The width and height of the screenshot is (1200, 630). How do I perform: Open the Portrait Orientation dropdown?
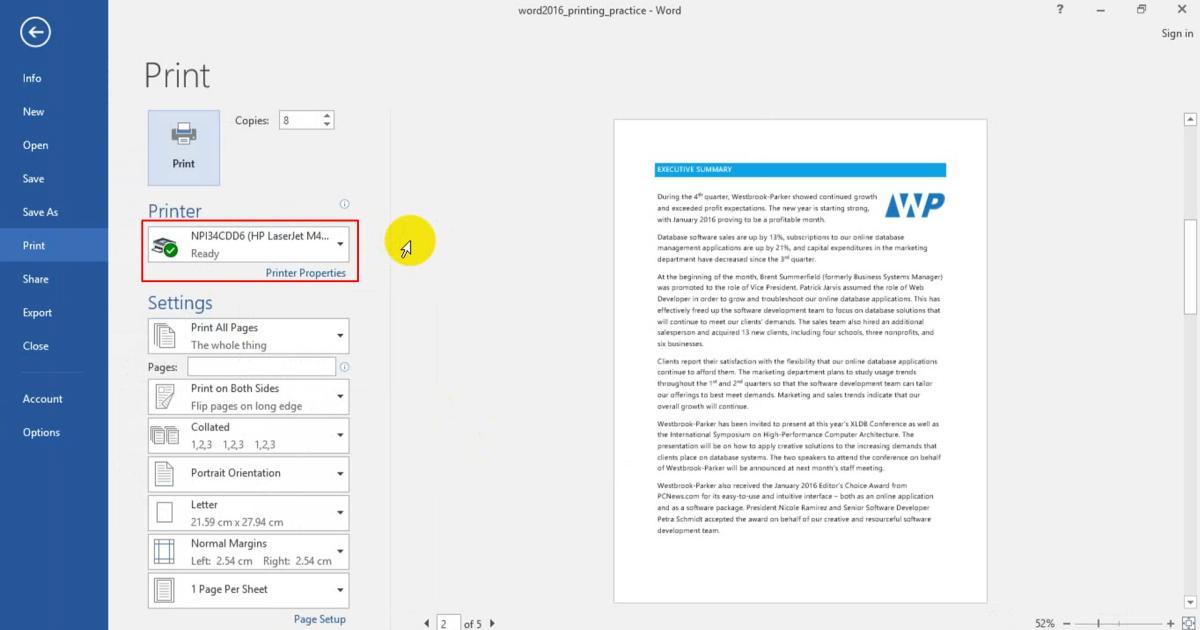click(249, 473)
